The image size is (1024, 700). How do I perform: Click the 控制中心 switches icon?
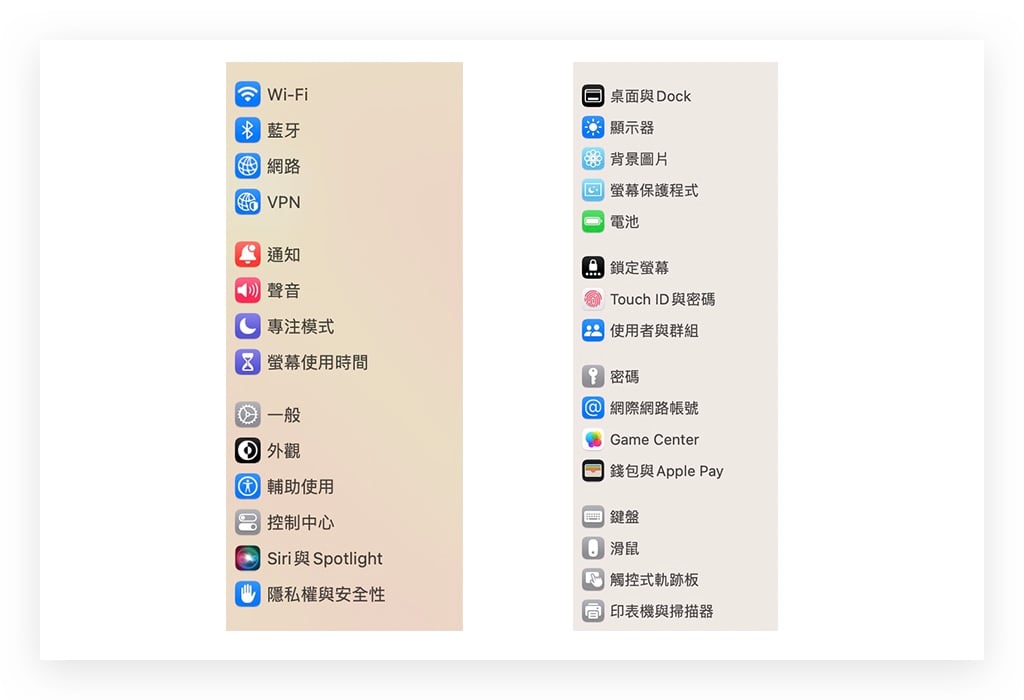click(248, 522)
